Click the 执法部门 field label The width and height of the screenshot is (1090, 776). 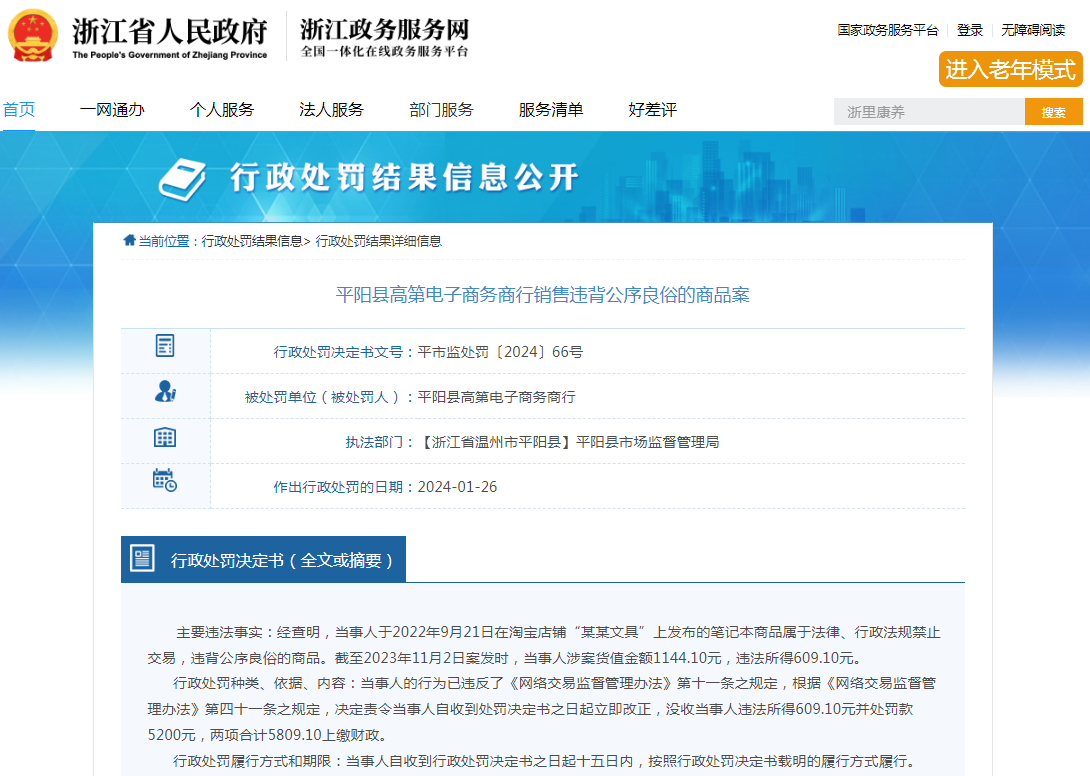pos(374,442)
